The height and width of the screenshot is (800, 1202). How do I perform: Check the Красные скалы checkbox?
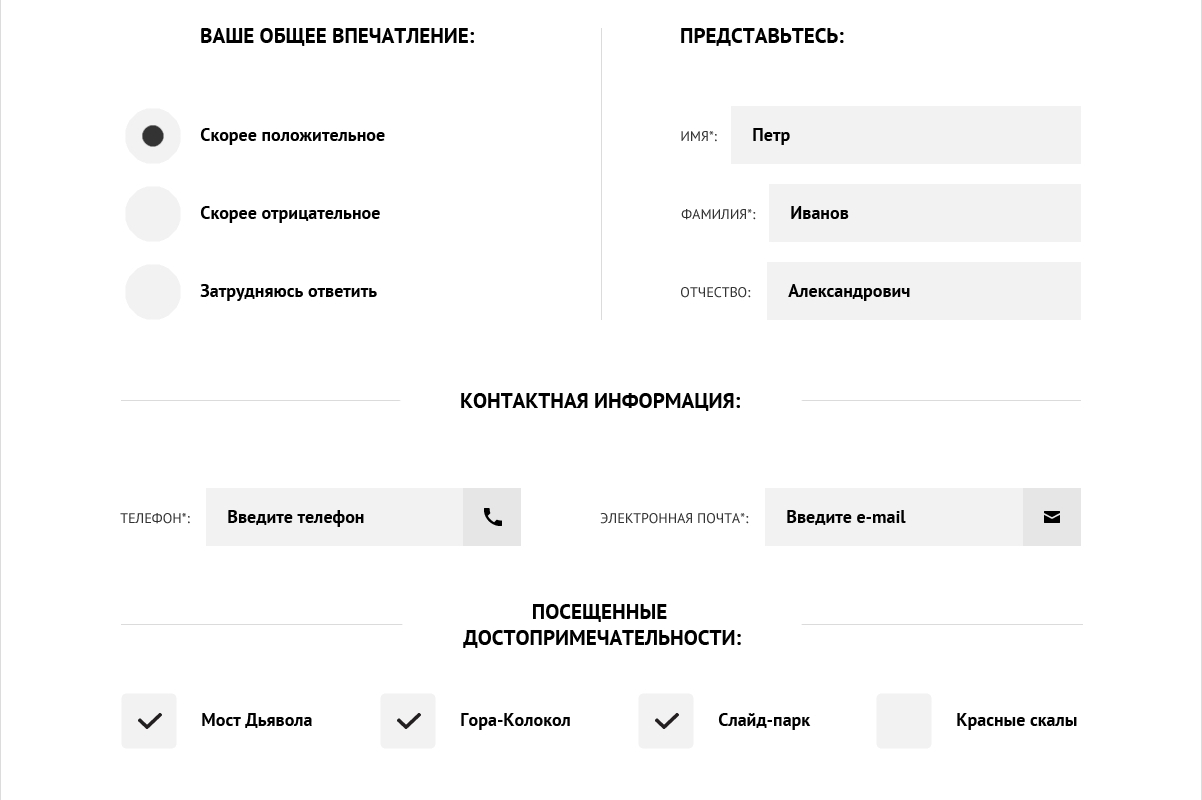click(904, 721)
